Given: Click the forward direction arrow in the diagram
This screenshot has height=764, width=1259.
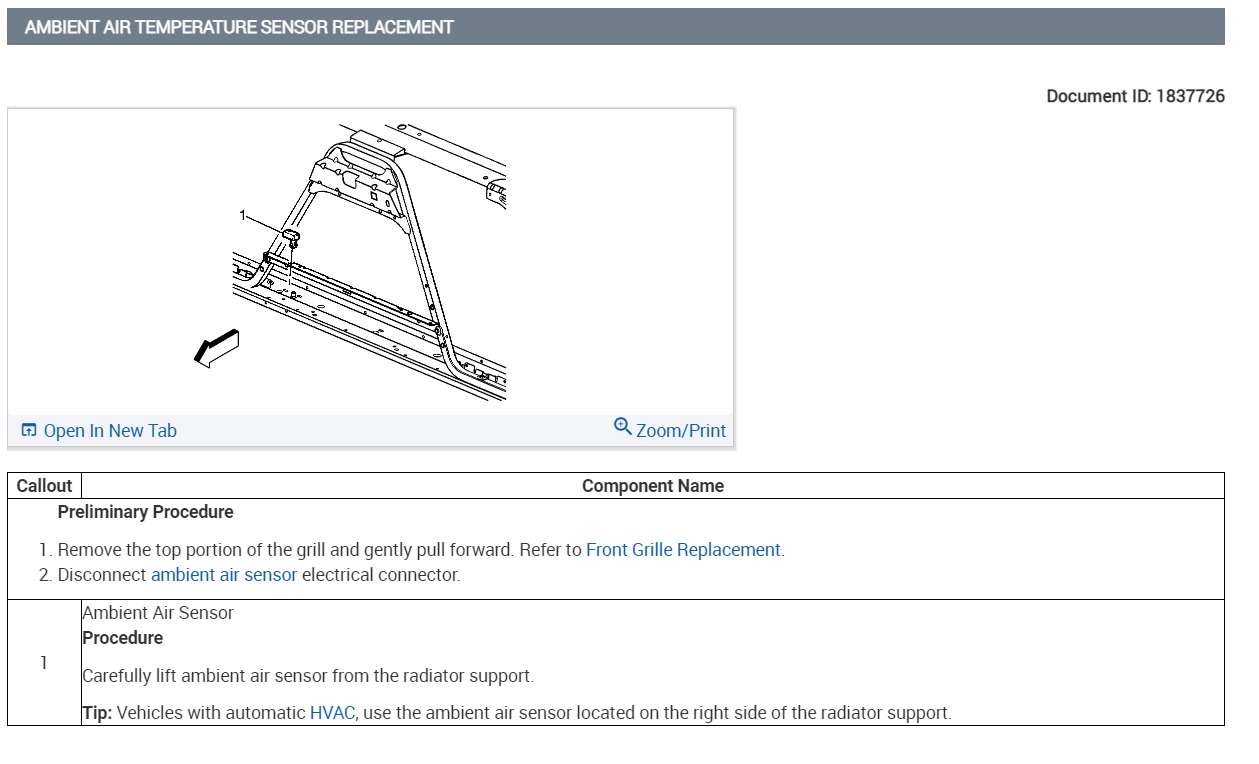Looking at the screenshot, I should [217, 347].
